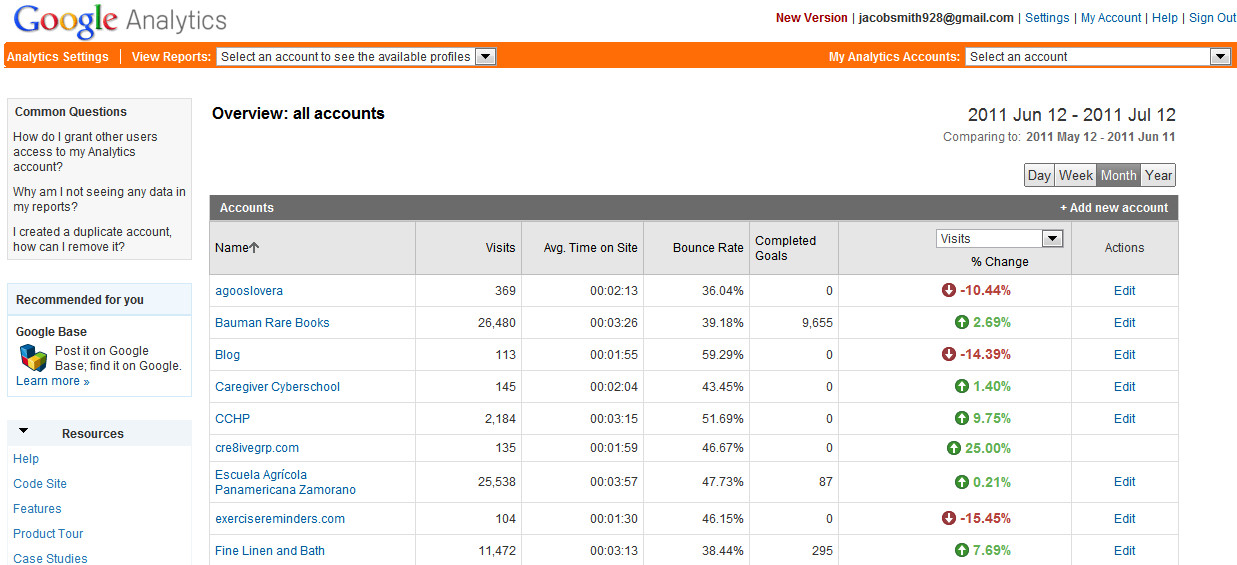The width and height of the screenshot is (1237, 565).
Task: Open Help link in Resources sidebar
Action: pos(26,459)
